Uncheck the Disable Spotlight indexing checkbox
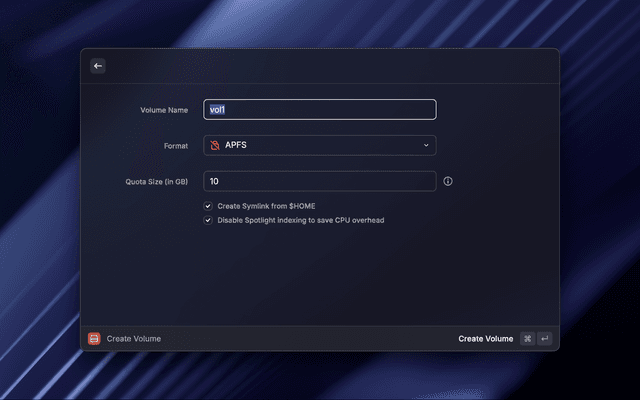This screenshot has height=400, width=640. (x=208, y=220)
